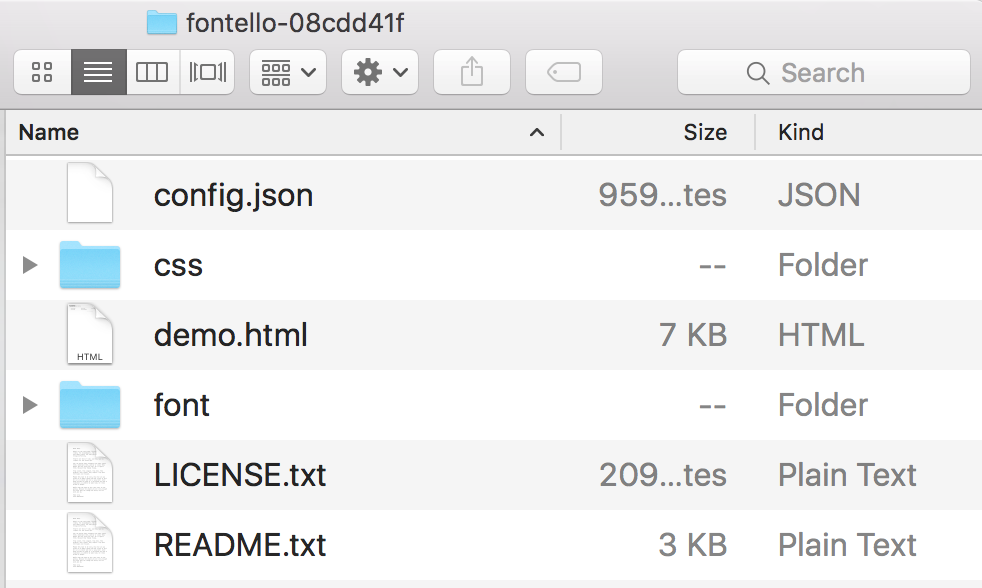Click the fontello folder title icon
The image size is (982, 588).
pyautogui.click(x=161, y=23)
